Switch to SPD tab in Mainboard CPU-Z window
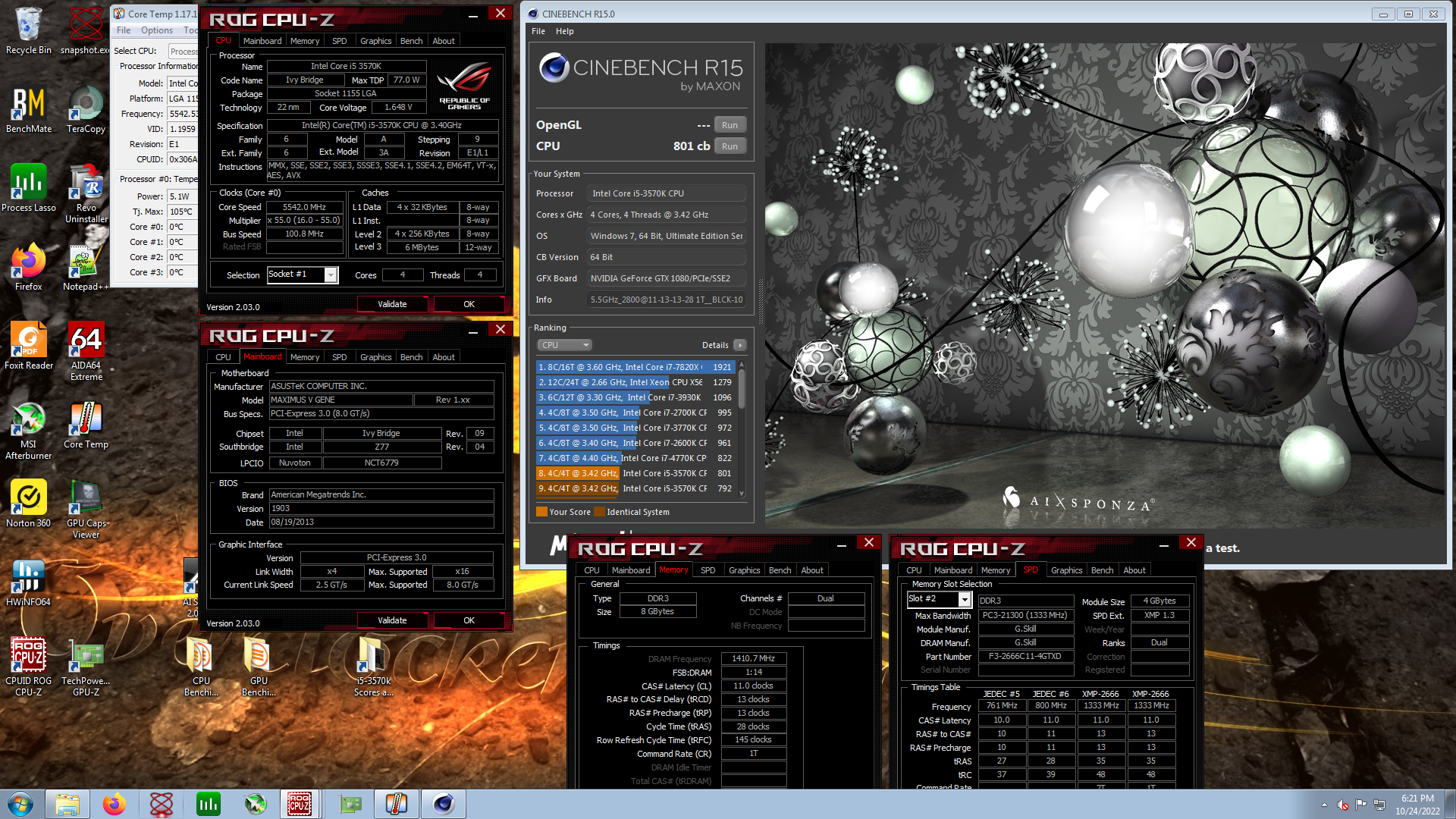Screen dimensions: 1456x819 (x=339, y=357)
